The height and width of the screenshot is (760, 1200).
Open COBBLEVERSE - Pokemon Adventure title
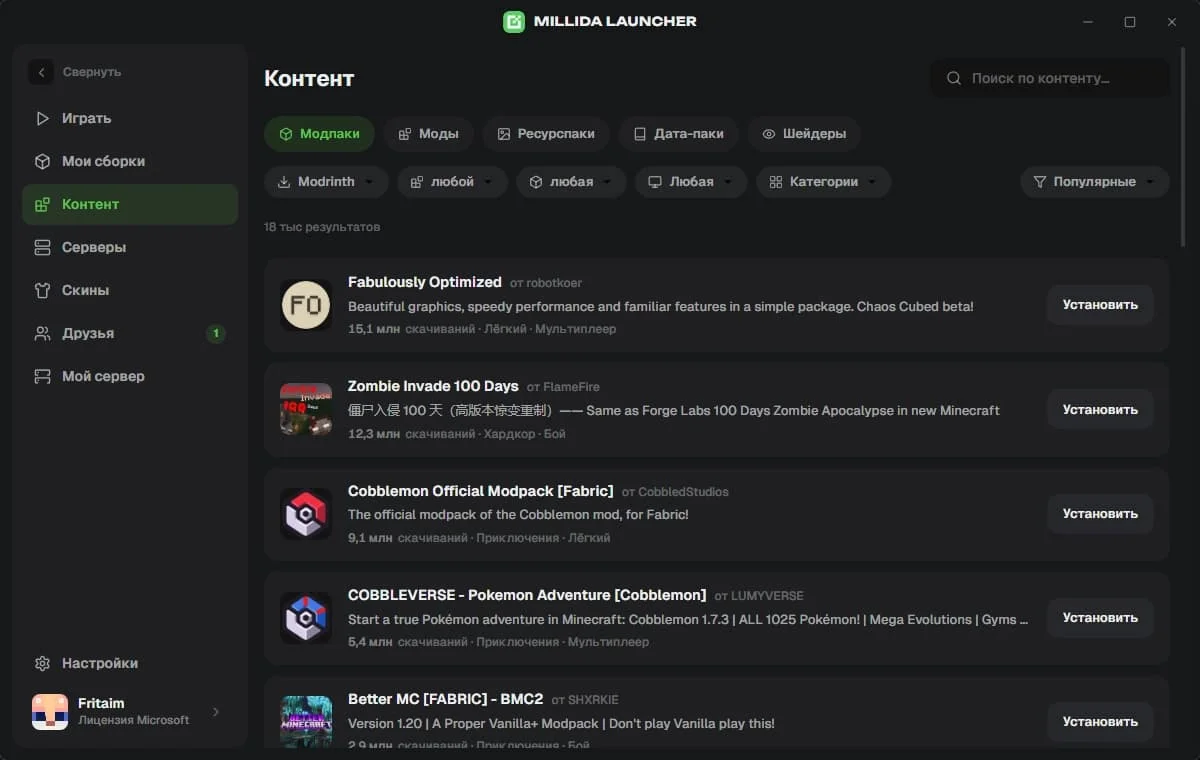[x=527, y=595]
